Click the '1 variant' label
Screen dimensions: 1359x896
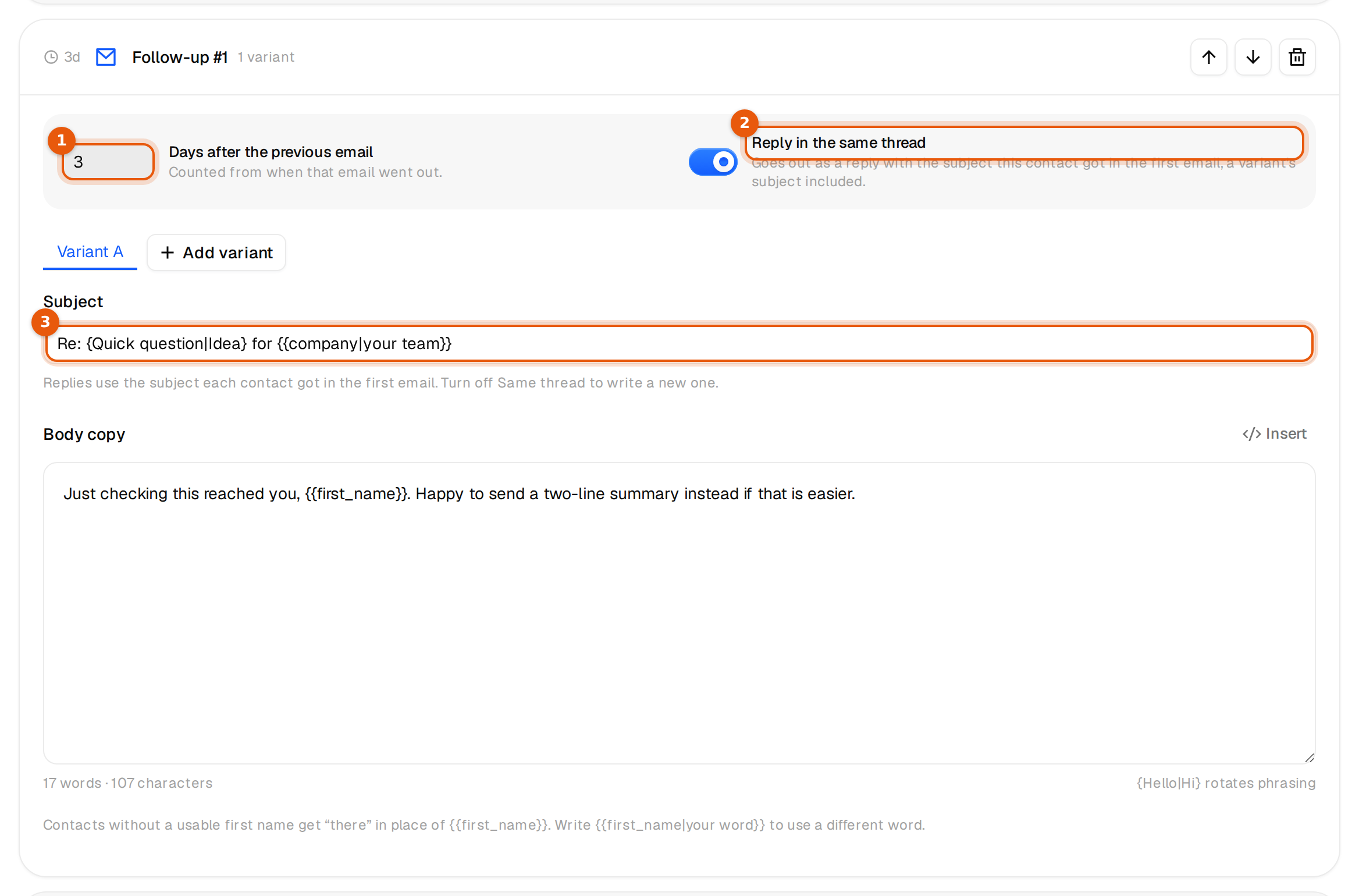(266, 57)
